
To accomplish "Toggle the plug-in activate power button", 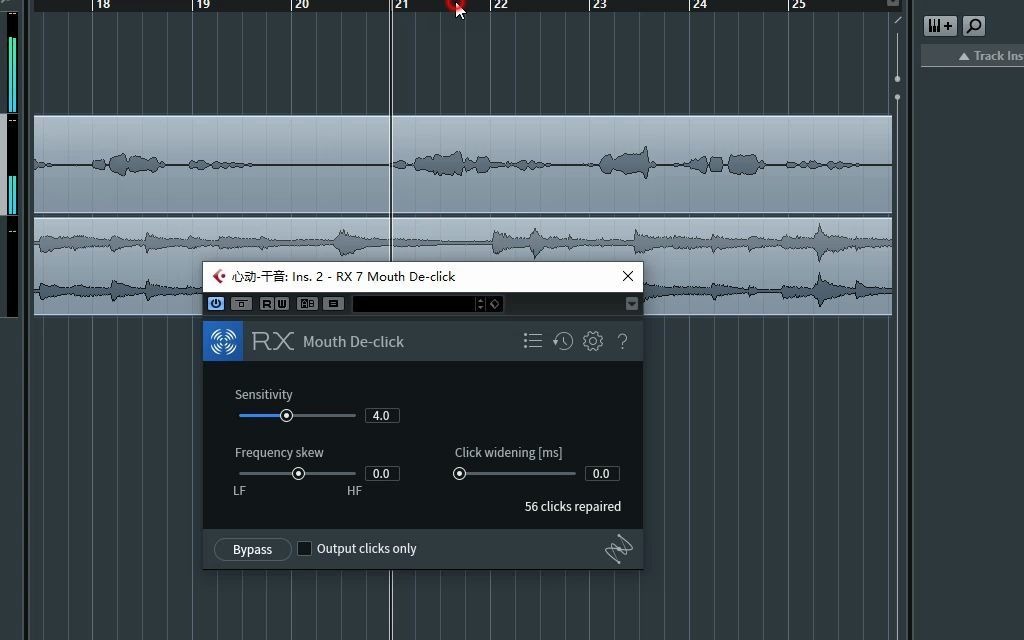I will 216,304.
